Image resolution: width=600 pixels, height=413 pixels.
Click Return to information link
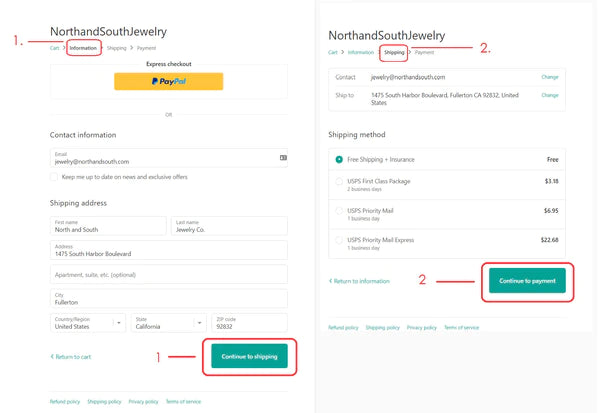[x=359, y=281]
